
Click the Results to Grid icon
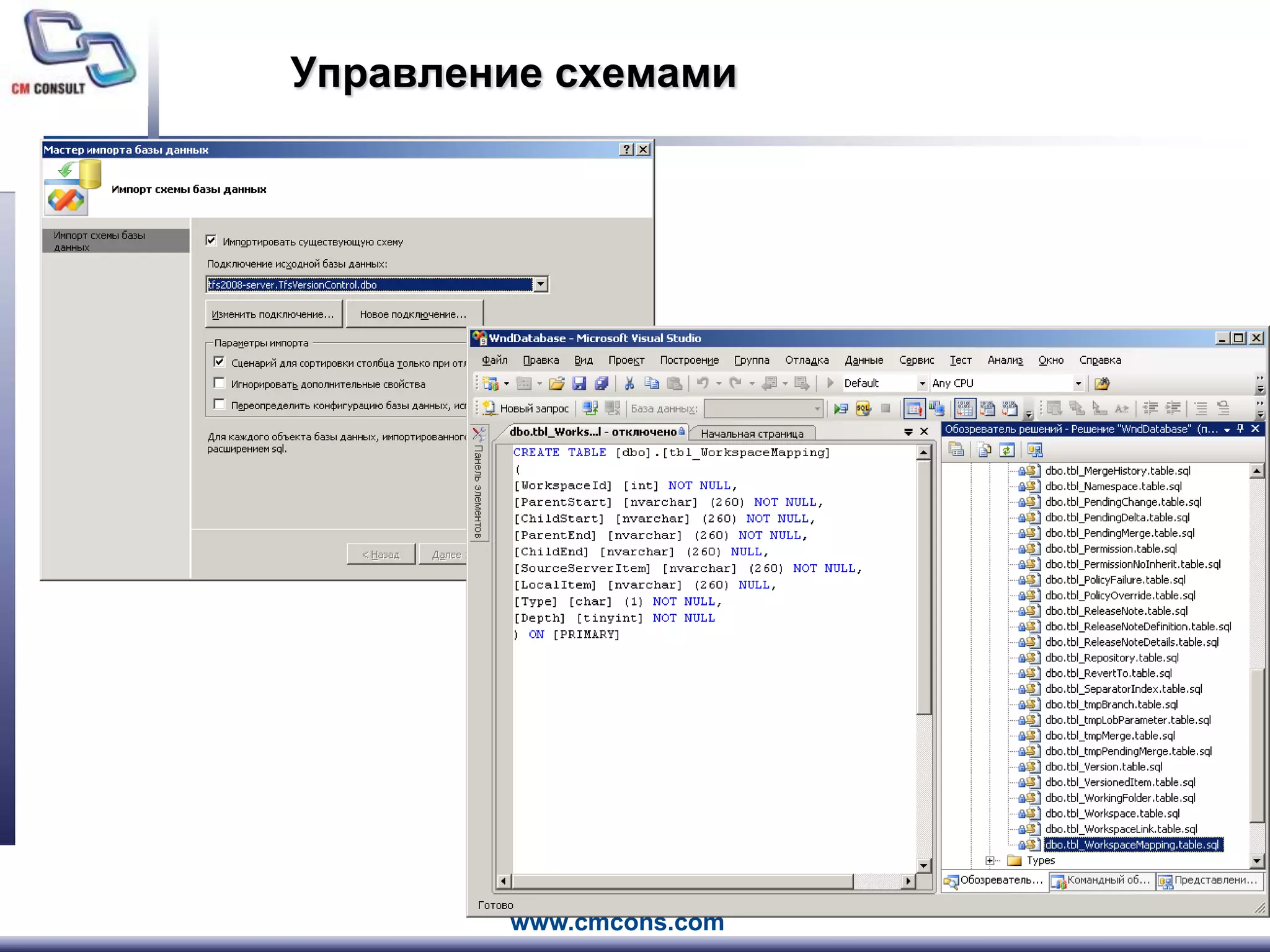[964, 408]
